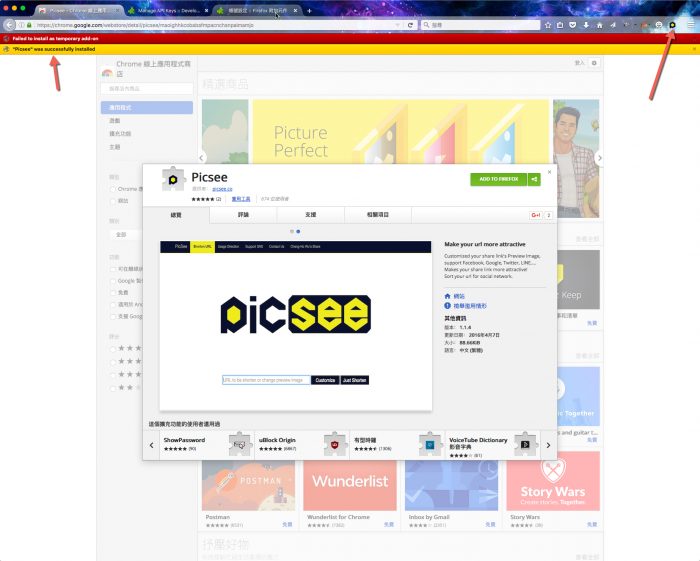Click the URL address bar field
Screen dimensions: 700x561
click(x=210, y=25)
